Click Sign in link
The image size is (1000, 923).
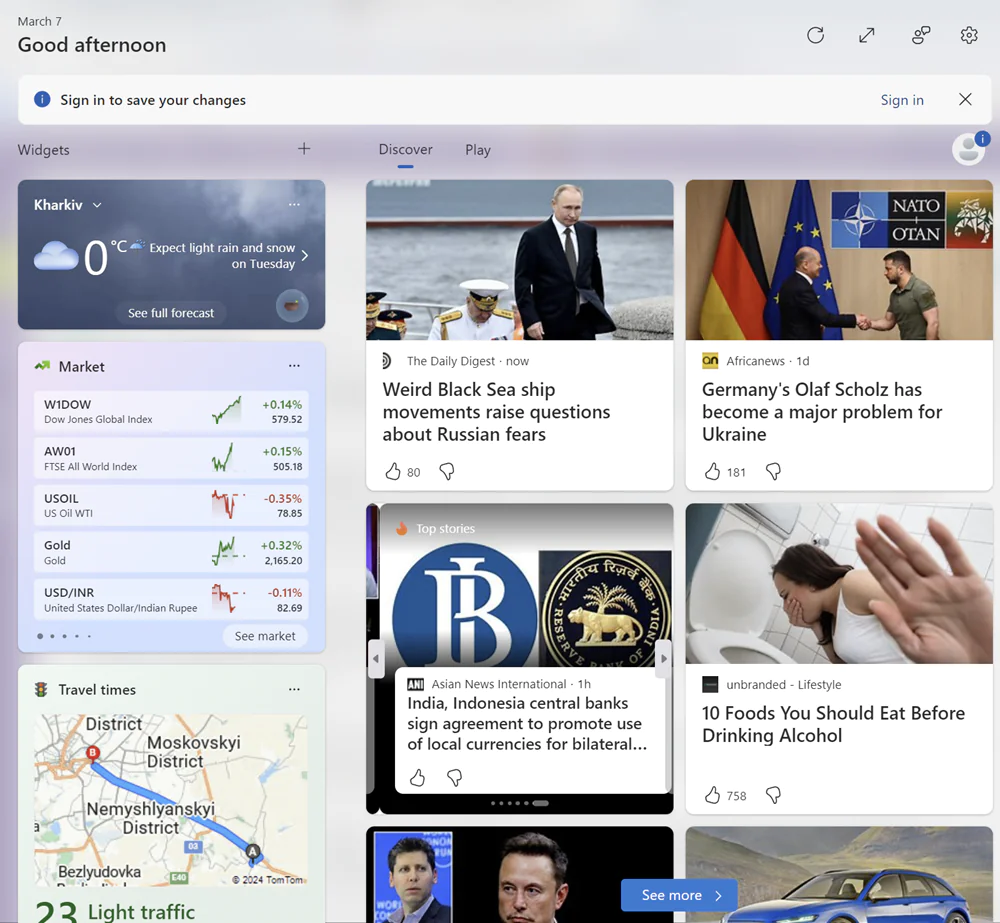click(x=902, y=100)
